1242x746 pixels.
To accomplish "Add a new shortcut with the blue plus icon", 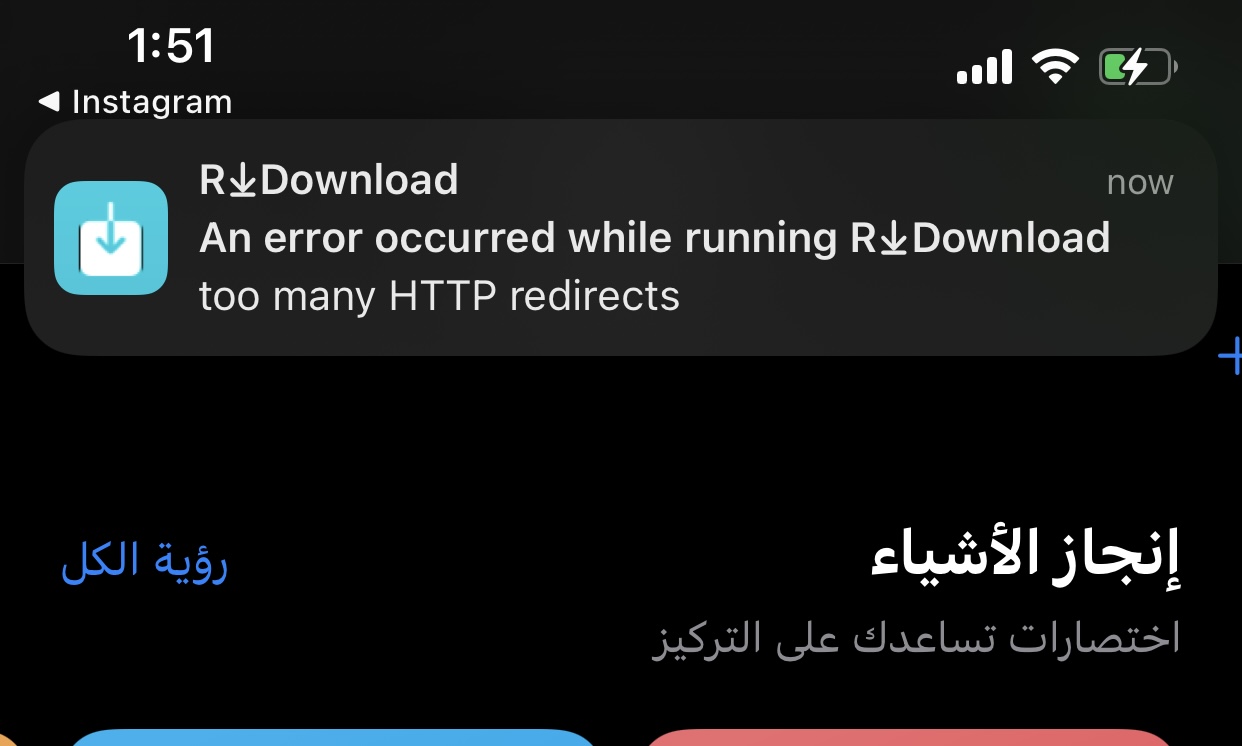I will [x=1230, y=355].
